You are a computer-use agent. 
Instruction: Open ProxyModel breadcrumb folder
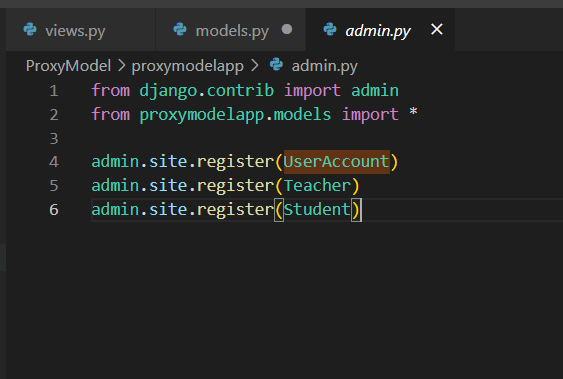click(68, 66)
